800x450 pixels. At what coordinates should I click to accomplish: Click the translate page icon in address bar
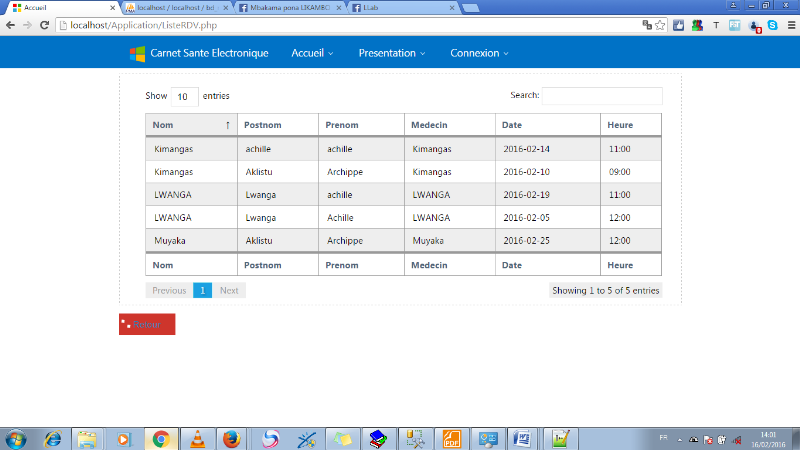647,25
